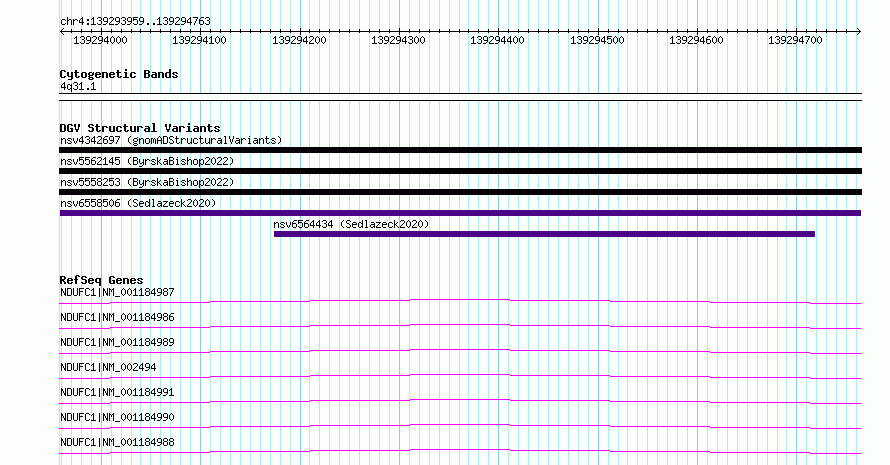The width and height of the screenshot is (890, 465).
Task: Select transcript NDUFC1|NM_001184991
Action: [117, 392]
